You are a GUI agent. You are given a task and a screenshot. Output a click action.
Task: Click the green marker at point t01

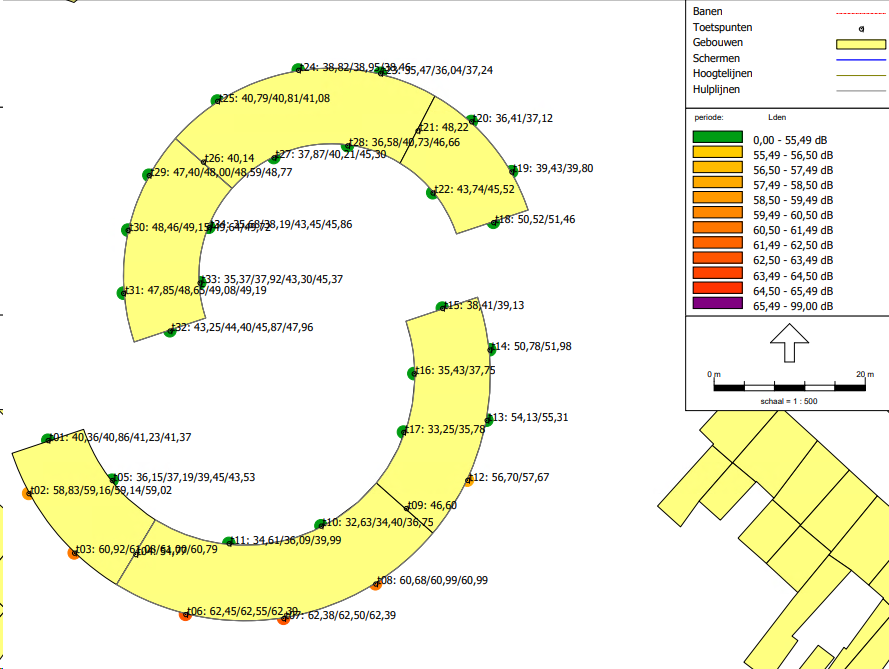47,439
